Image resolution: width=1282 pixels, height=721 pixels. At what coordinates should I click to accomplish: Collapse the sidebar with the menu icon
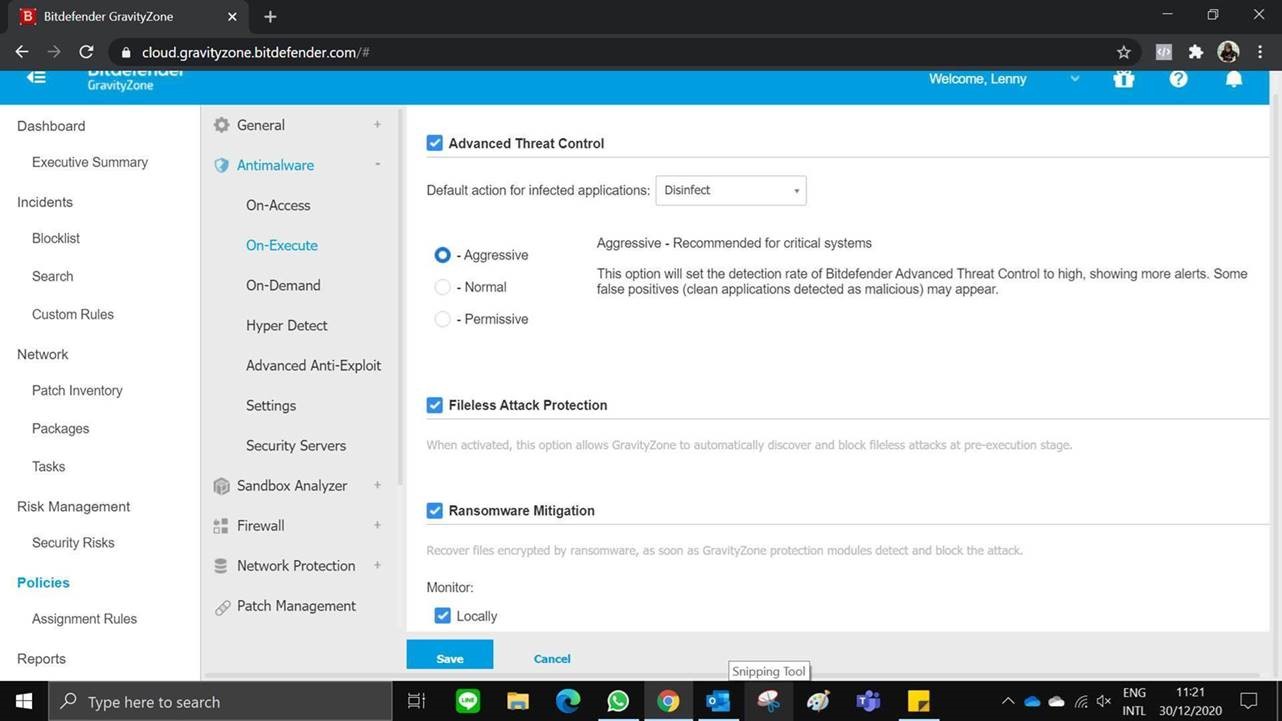[37, 78]
